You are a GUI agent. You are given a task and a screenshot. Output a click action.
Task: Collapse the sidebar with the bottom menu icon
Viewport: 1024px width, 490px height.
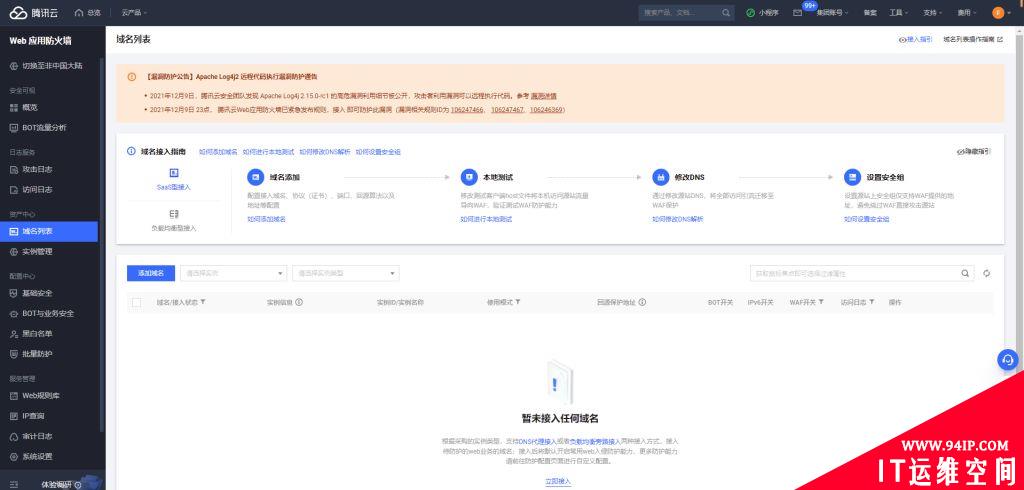pos(14,484)
